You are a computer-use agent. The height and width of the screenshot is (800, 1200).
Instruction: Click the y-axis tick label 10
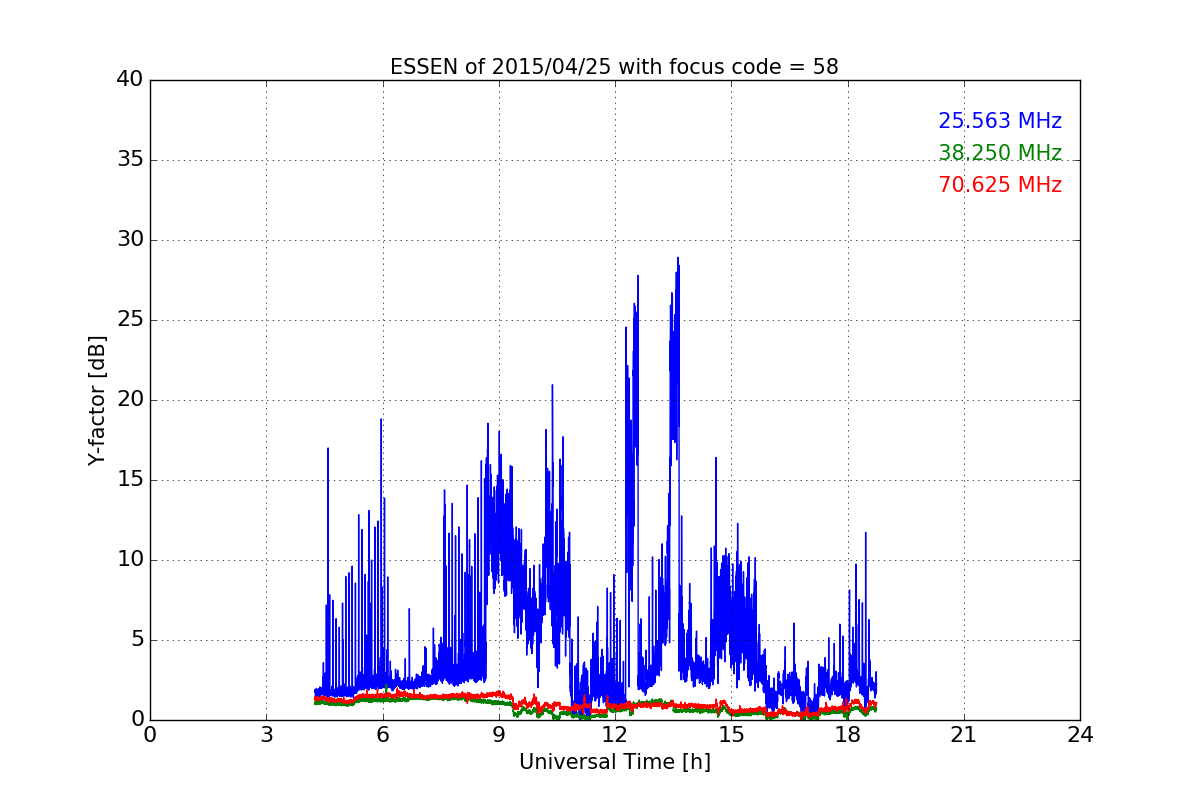(x=130, y=560)
